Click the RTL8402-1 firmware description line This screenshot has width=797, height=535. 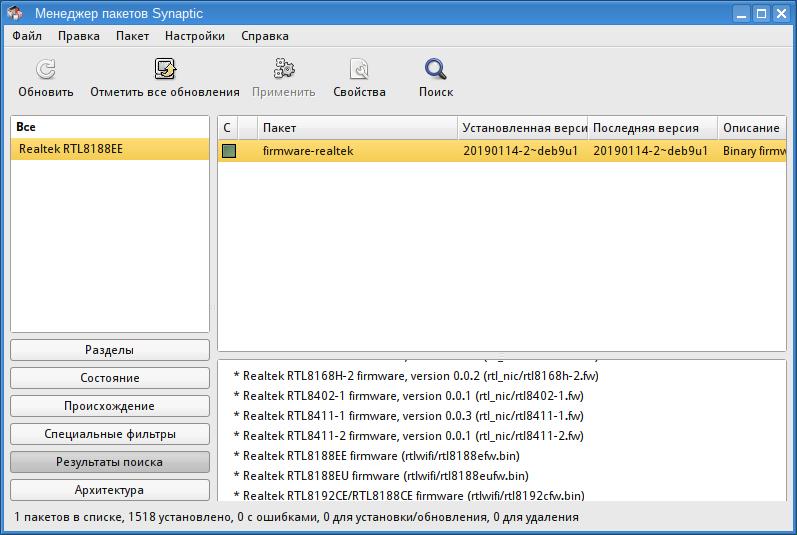pos(408,396)
